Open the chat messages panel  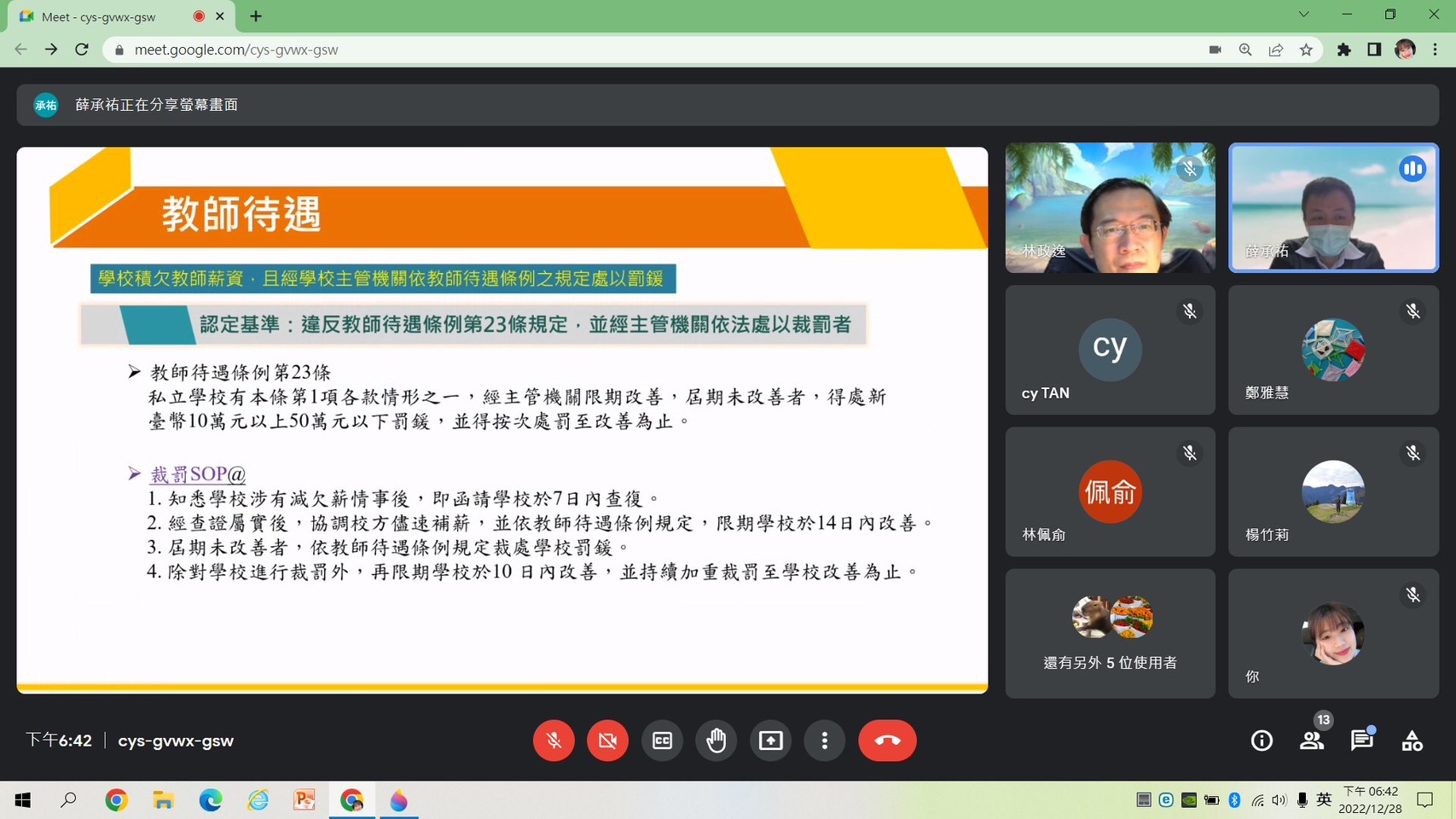(1361, 741)
